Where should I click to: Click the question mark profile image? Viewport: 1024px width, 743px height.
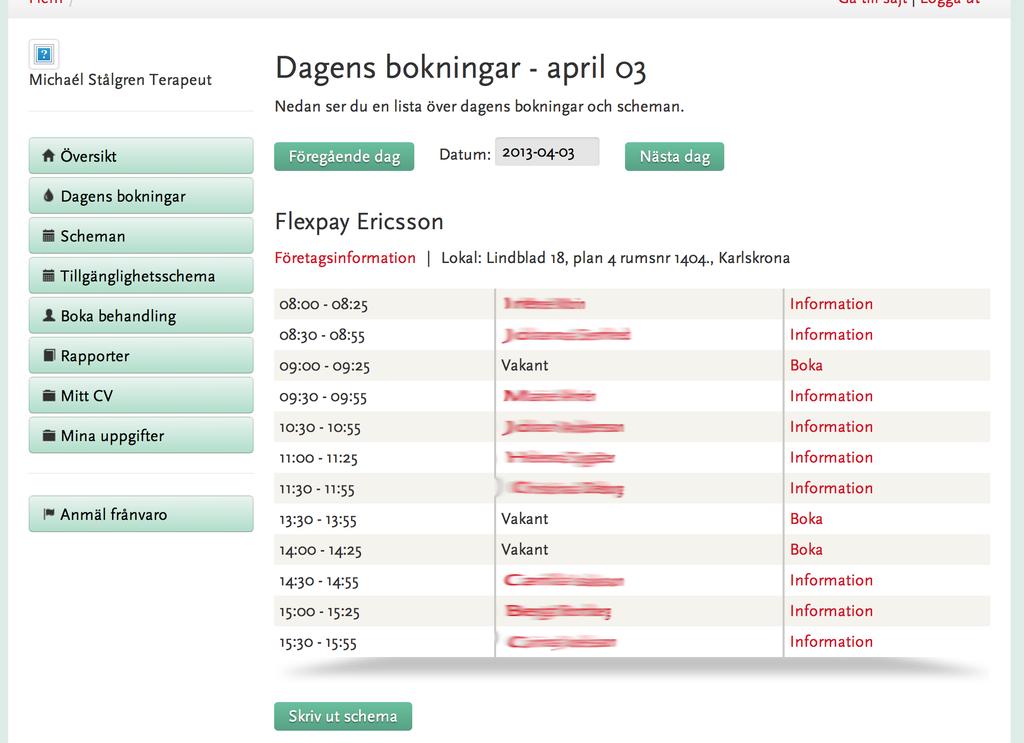[44, 54]
